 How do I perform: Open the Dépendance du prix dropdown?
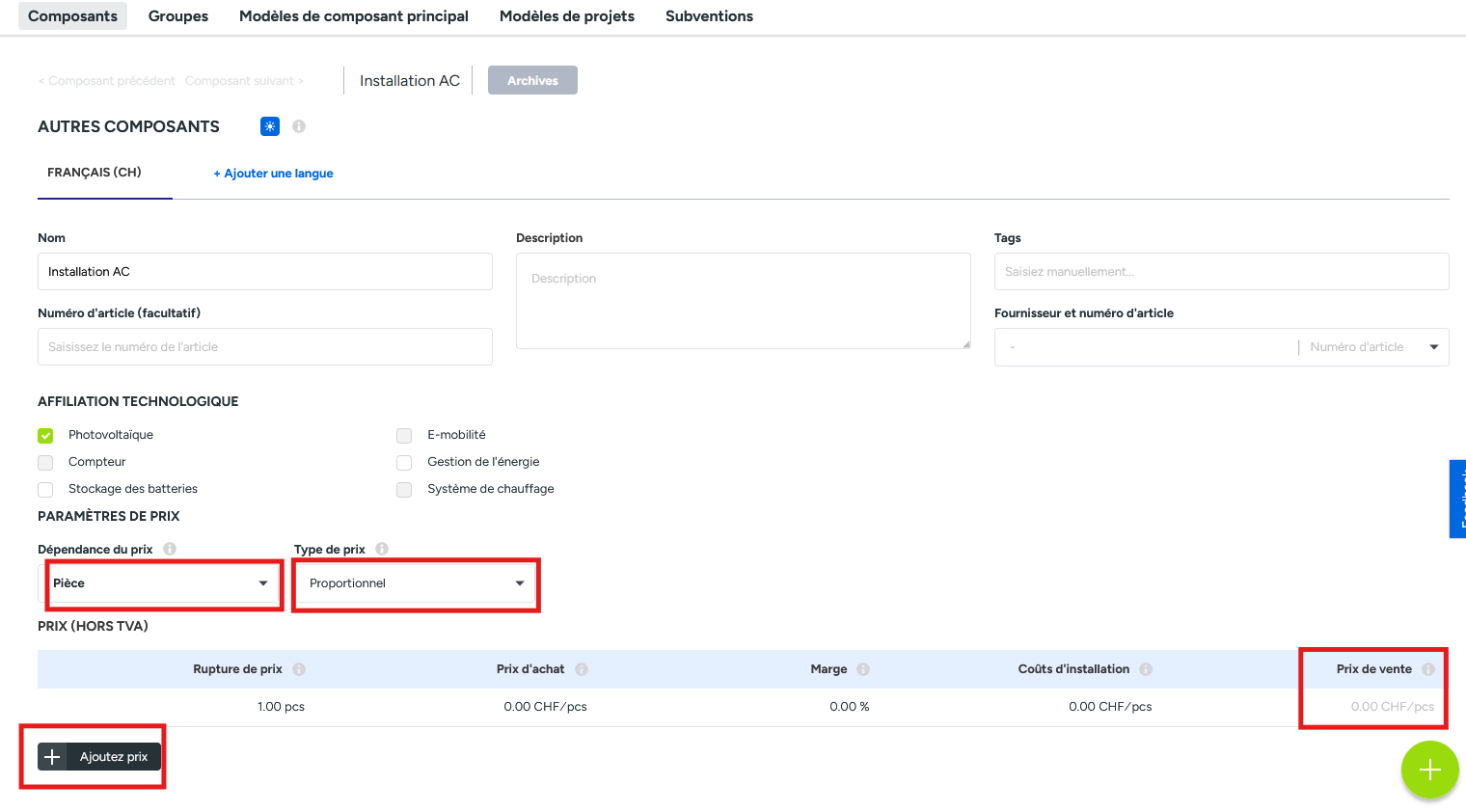pyautogui.click(x=162, y=583)
